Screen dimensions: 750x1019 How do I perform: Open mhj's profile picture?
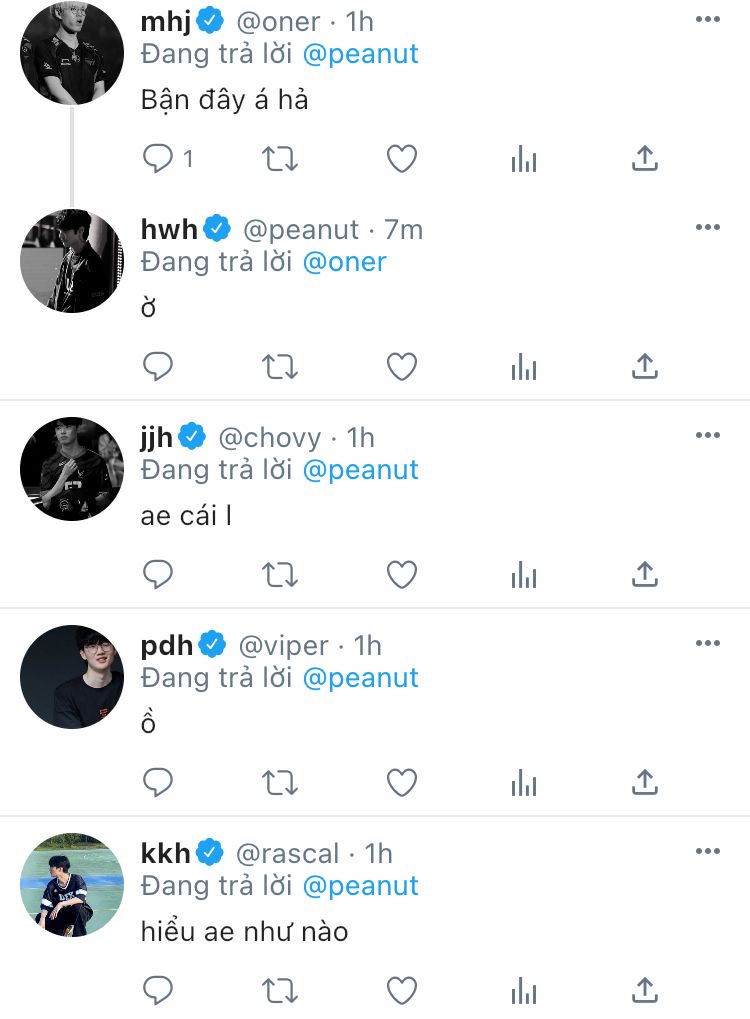tap(71, 53)
